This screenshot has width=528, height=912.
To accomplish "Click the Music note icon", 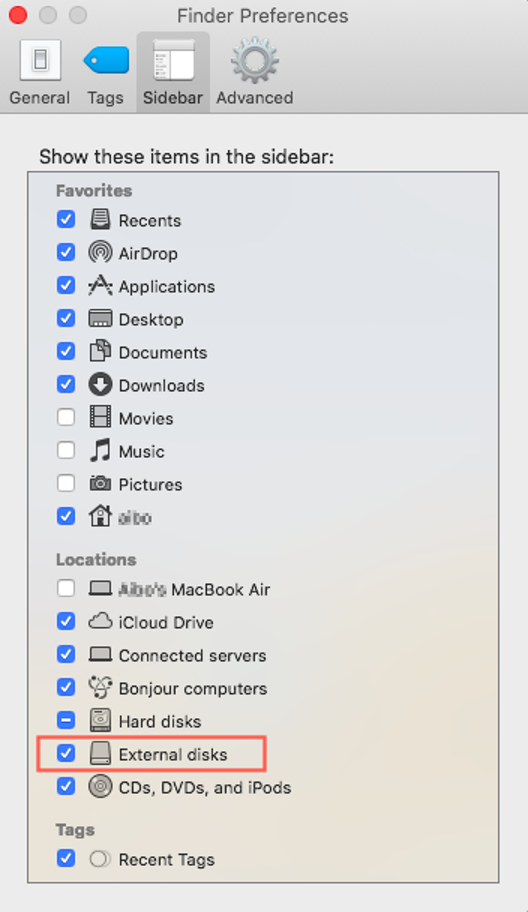I will [100, 451].
